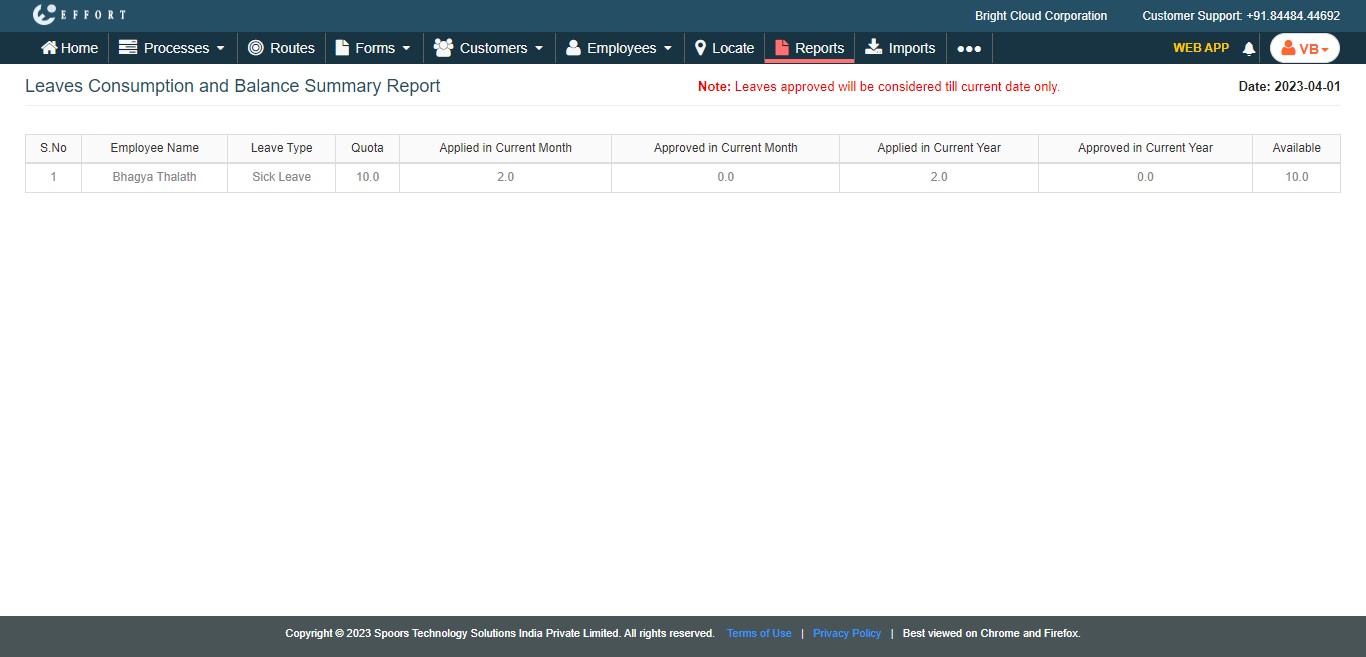Click the three dots more menu icon

pos(969,48)
